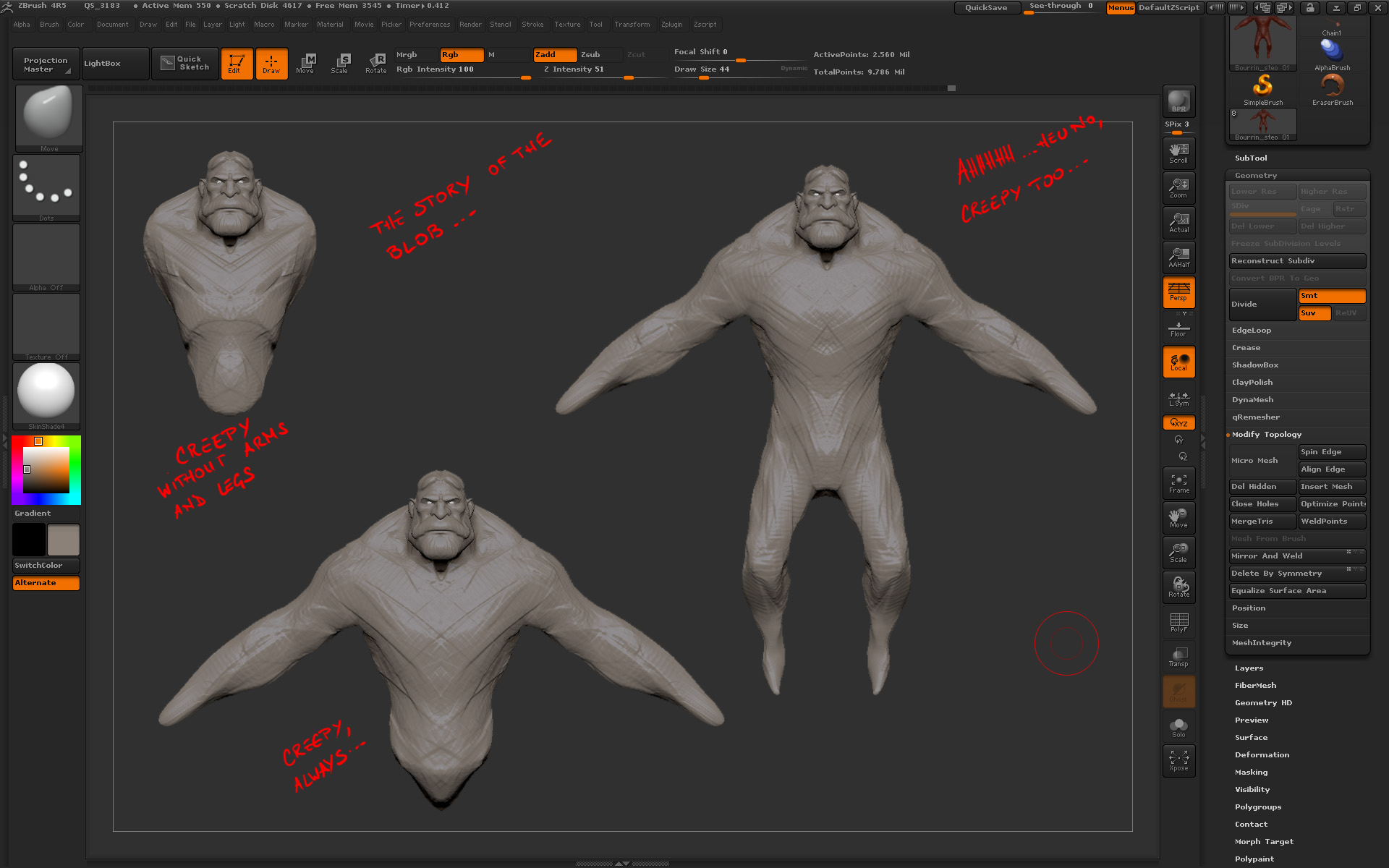
Task: Collapse the Modify Topology subsection
Action: [1267, 435]
